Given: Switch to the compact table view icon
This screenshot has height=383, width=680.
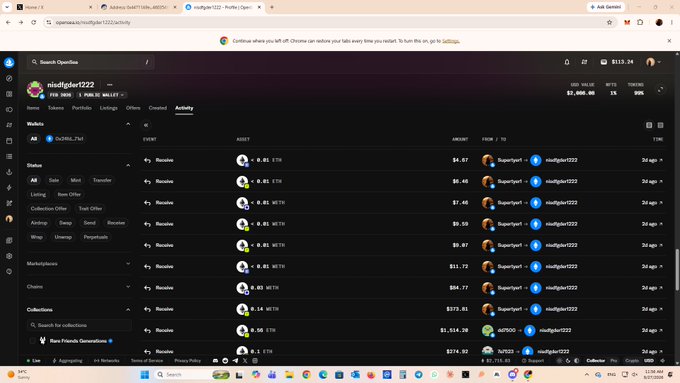Looking at the screenshot, I should 649,125.
